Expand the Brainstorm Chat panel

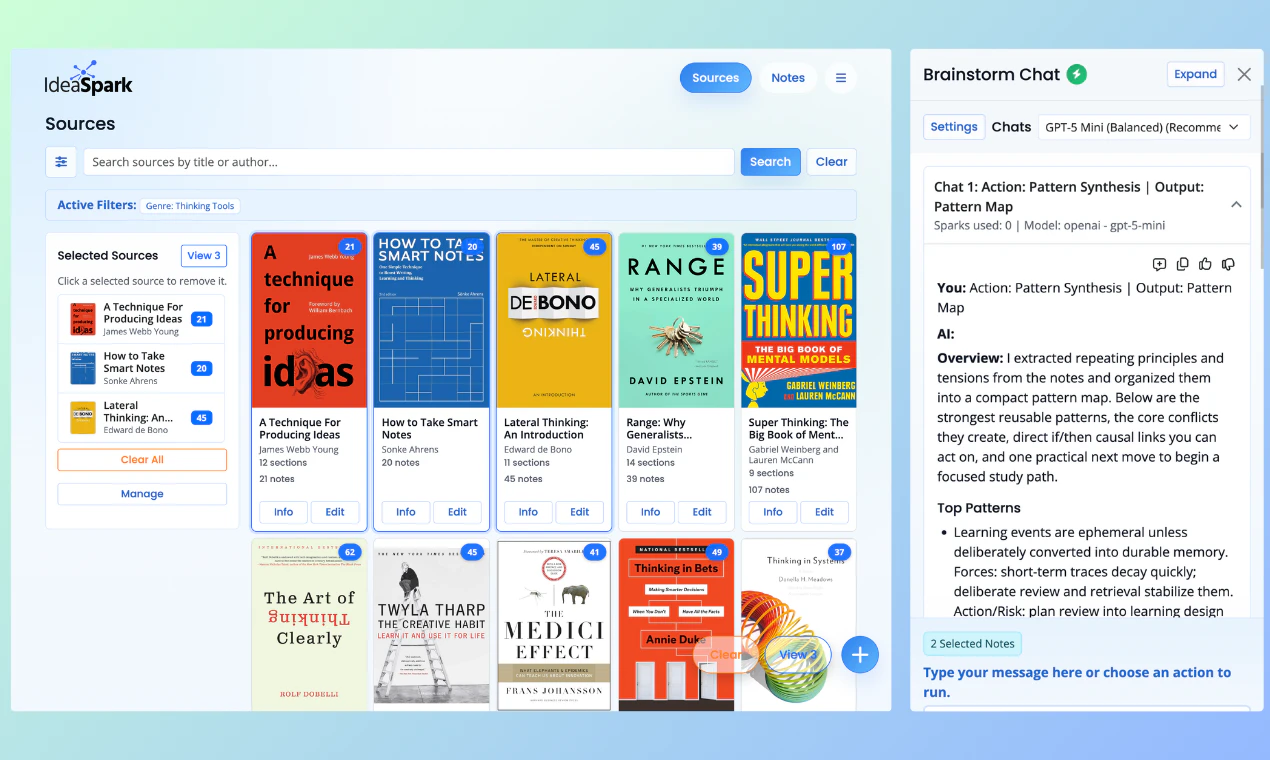[1195, 74]
